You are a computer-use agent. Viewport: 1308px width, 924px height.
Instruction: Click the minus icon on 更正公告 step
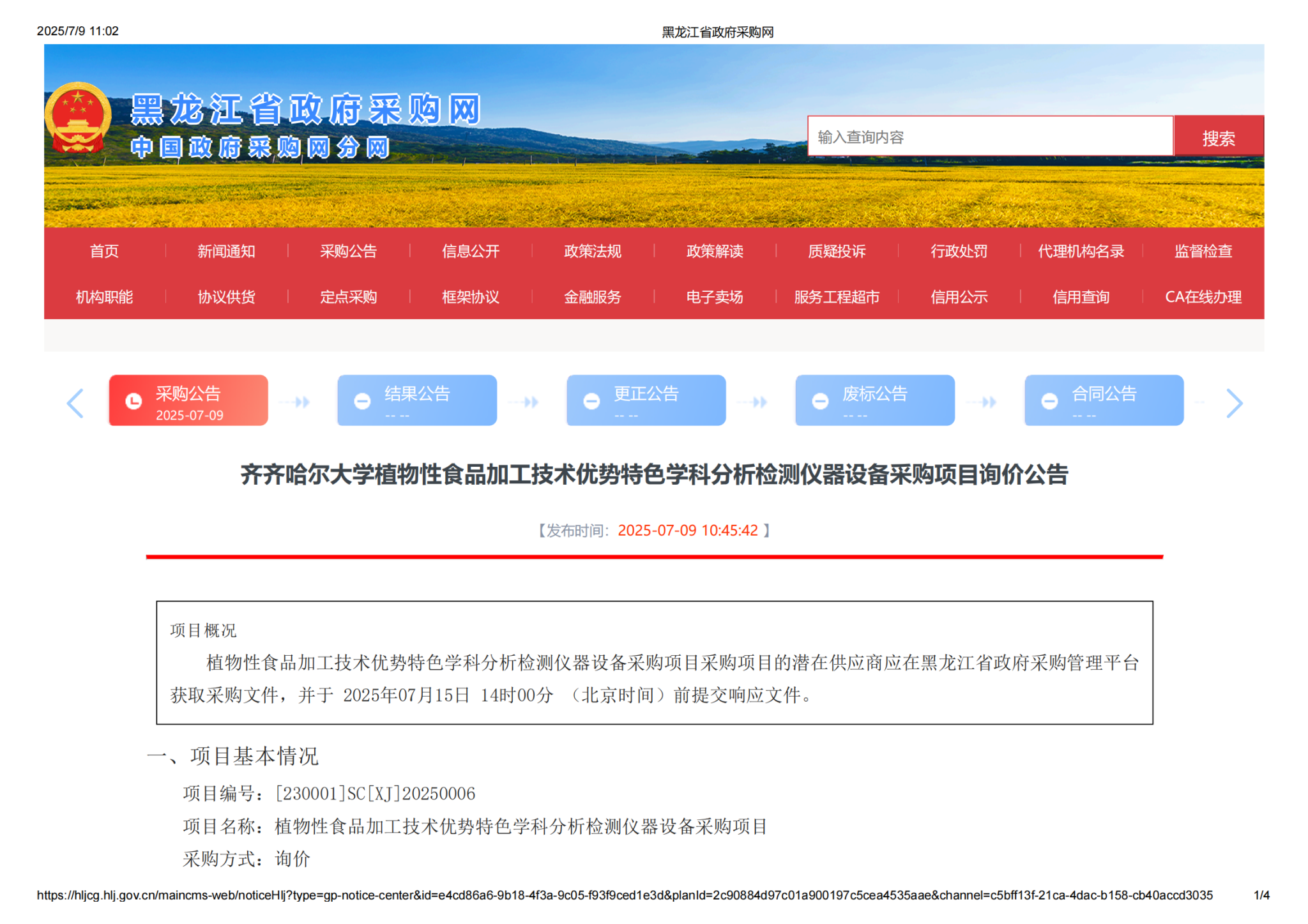(591, 401)
